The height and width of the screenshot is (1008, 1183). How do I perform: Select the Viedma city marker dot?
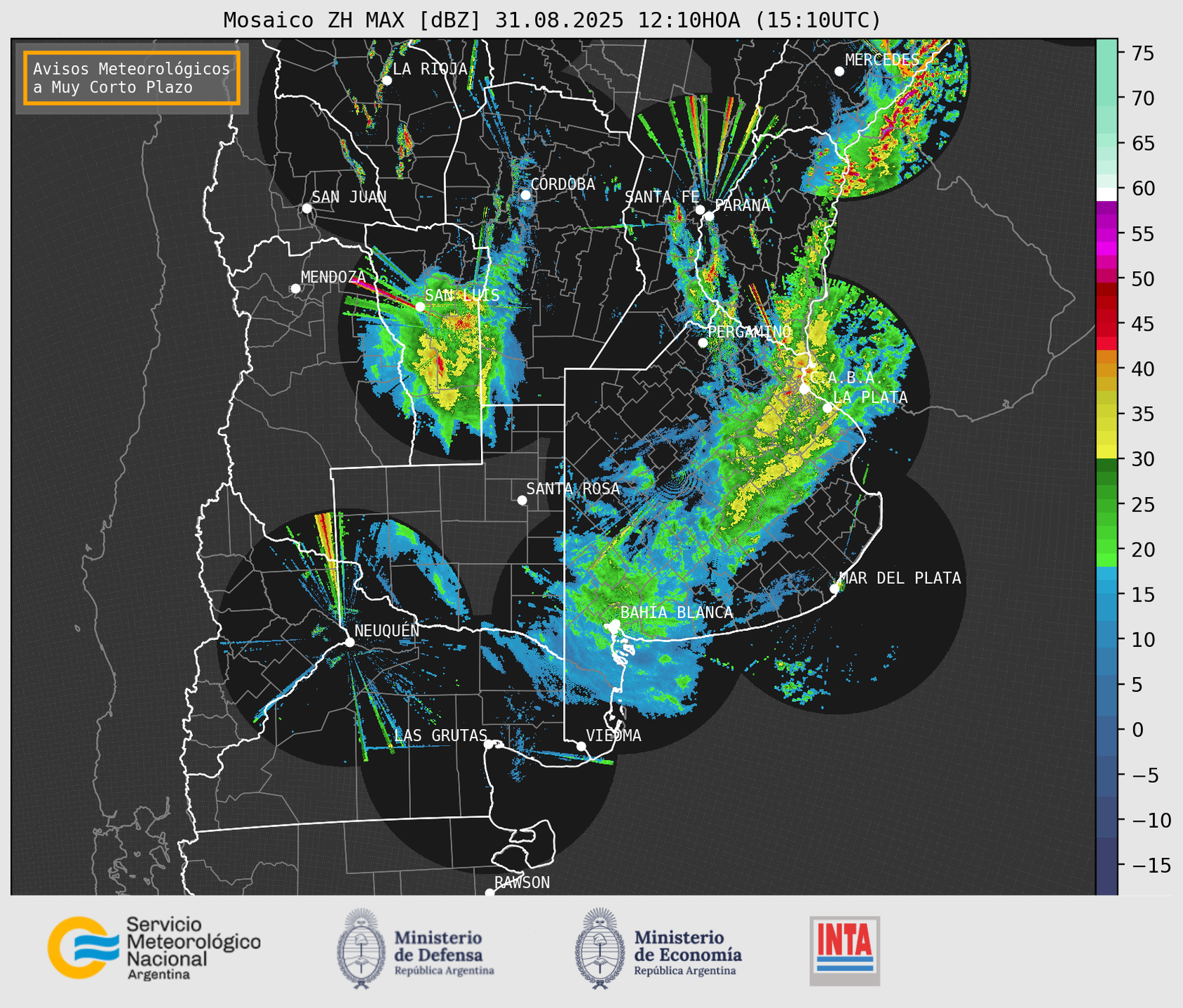pyautogui.click(x=581, y=746)
